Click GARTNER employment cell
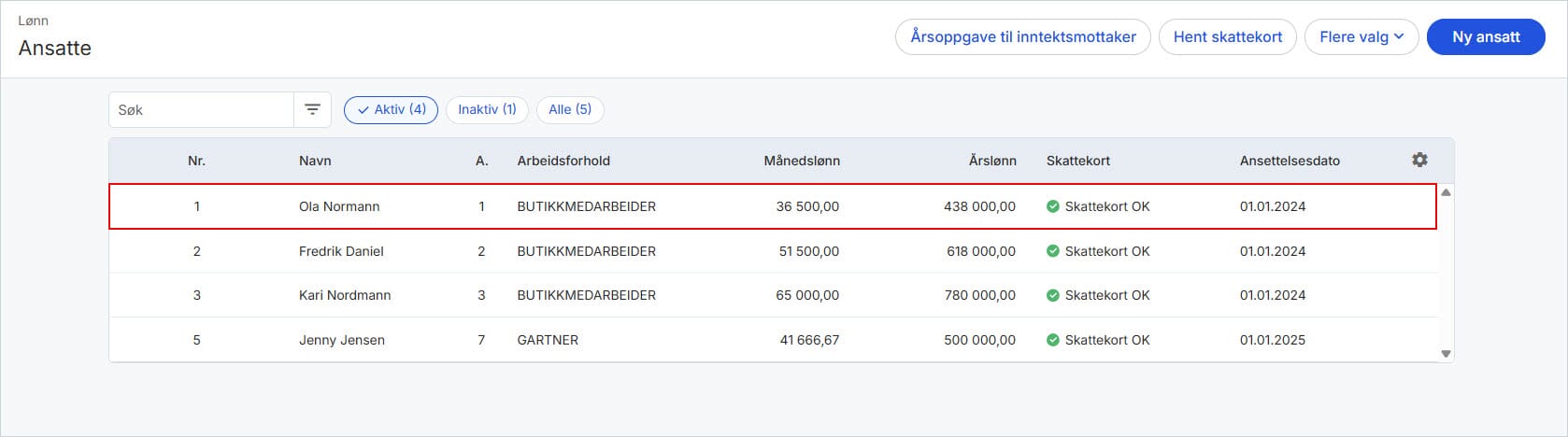Screen dimensions: 1568x437 point(548,340)
